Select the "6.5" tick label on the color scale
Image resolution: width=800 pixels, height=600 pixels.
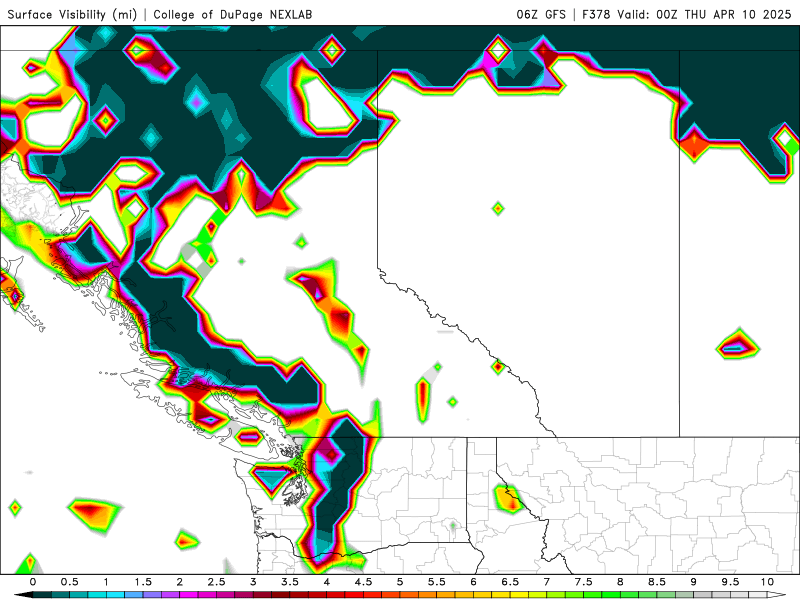(x=510, y=582)
